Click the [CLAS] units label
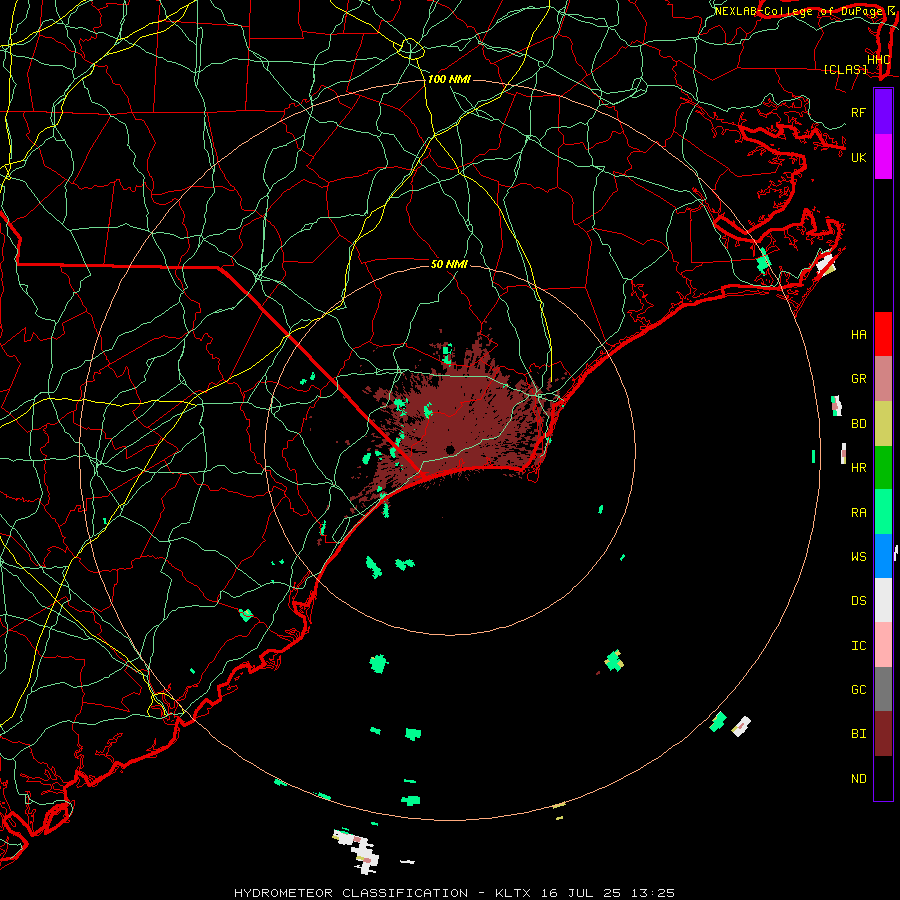The width and height of the screenshot is (900, 900). coord(845,70)
